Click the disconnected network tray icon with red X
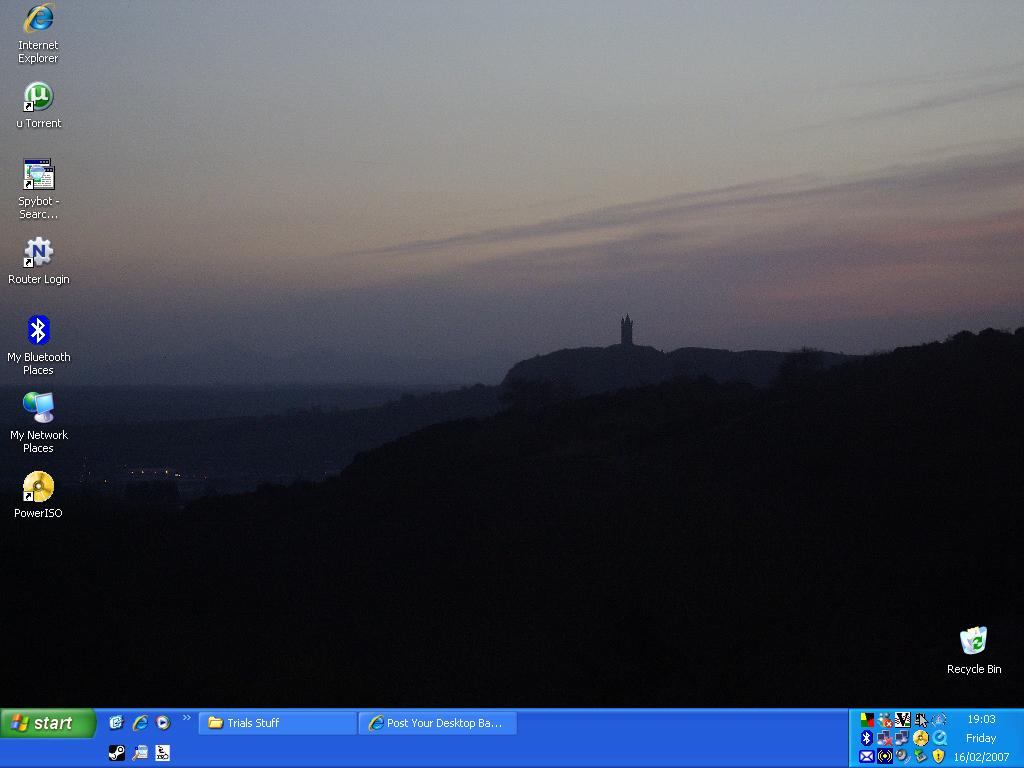Screen dimensions: 1024x768 coord(885,738)
